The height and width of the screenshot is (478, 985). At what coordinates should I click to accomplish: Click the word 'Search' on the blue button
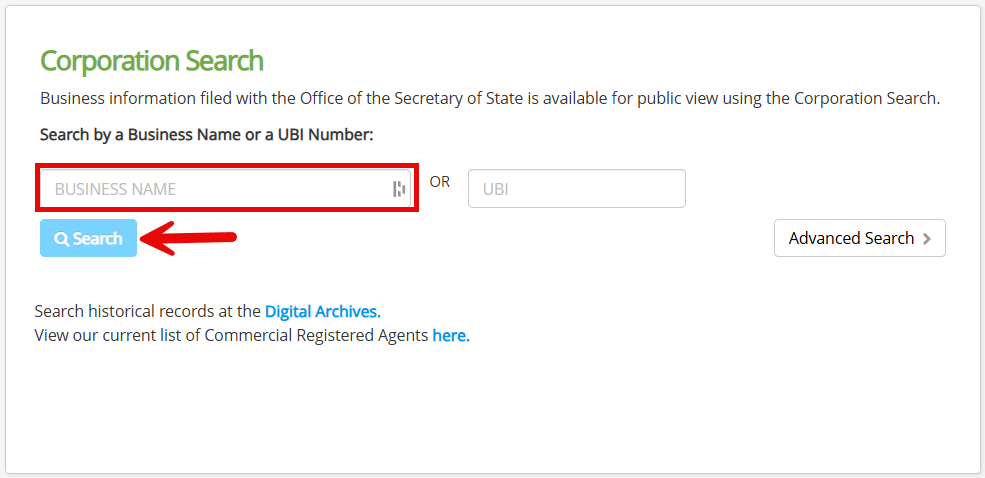pos(97,239)
